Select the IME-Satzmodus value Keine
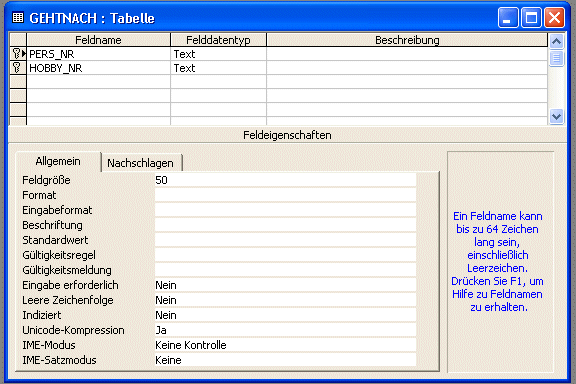Screen dimensions: 576x384 285,360
